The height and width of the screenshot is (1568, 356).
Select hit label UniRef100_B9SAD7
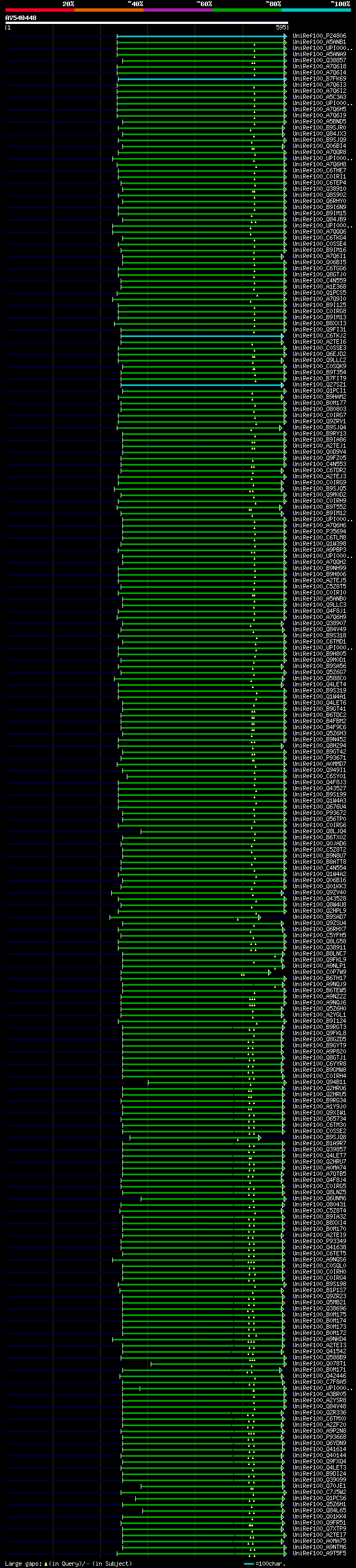click(x=319, y=917)
